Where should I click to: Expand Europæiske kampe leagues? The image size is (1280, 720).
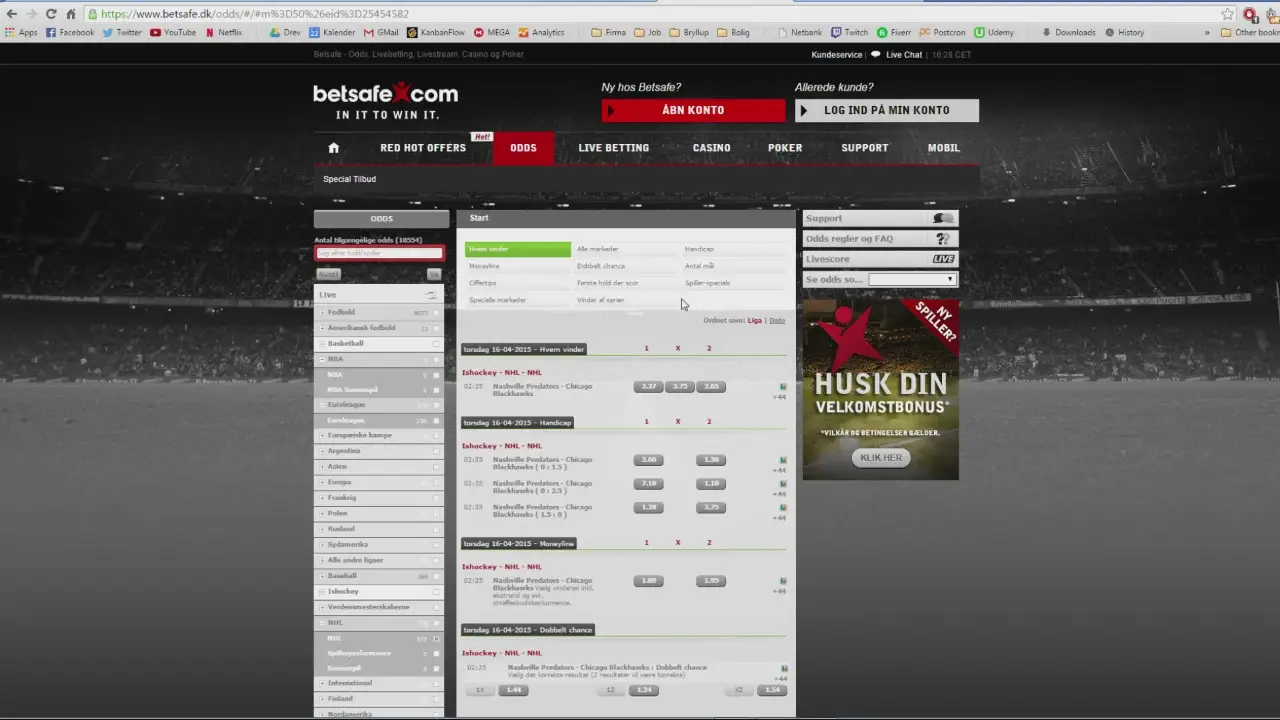(x=322, y=436)
